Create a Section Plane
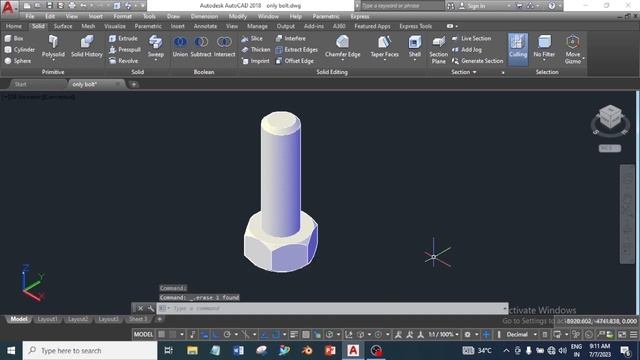Viewport: 640px width, 360px height. (438, 49)
